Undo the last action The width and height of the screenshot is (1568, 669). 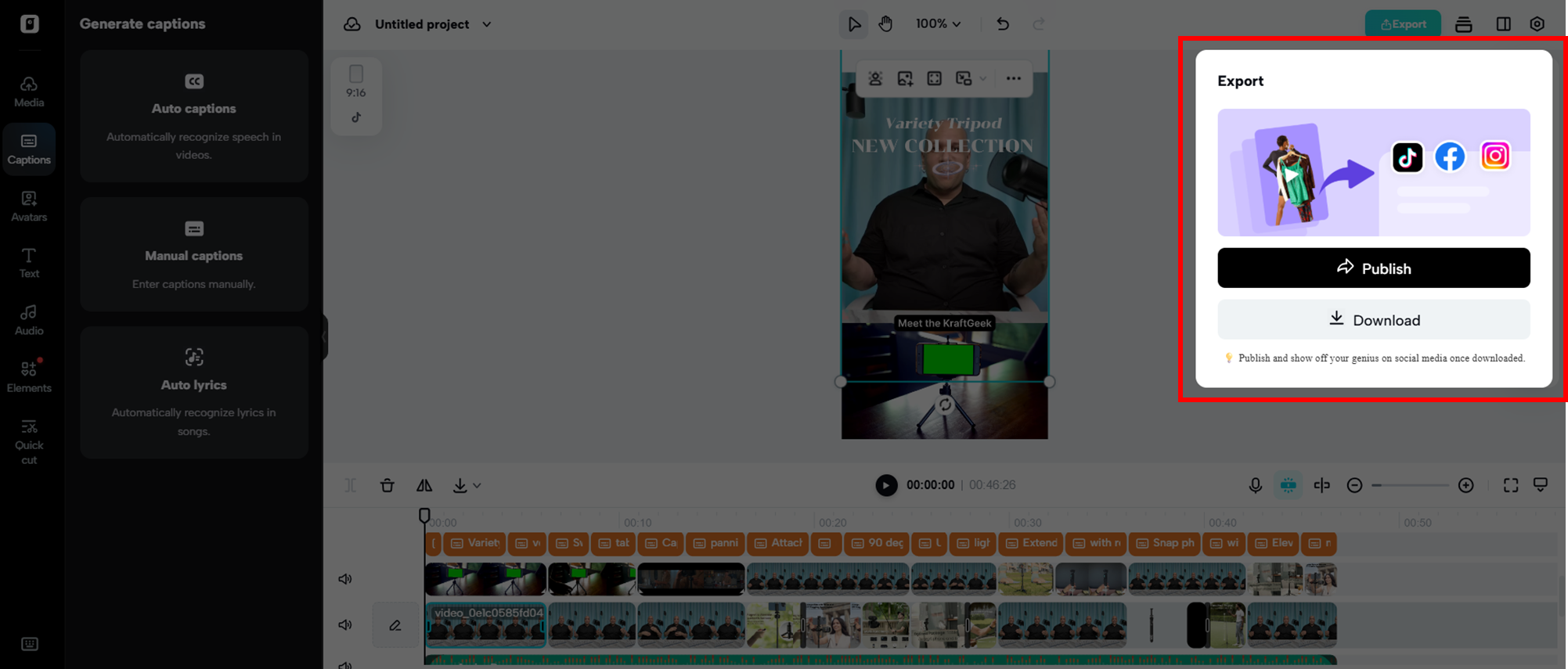pos(1002,24)
